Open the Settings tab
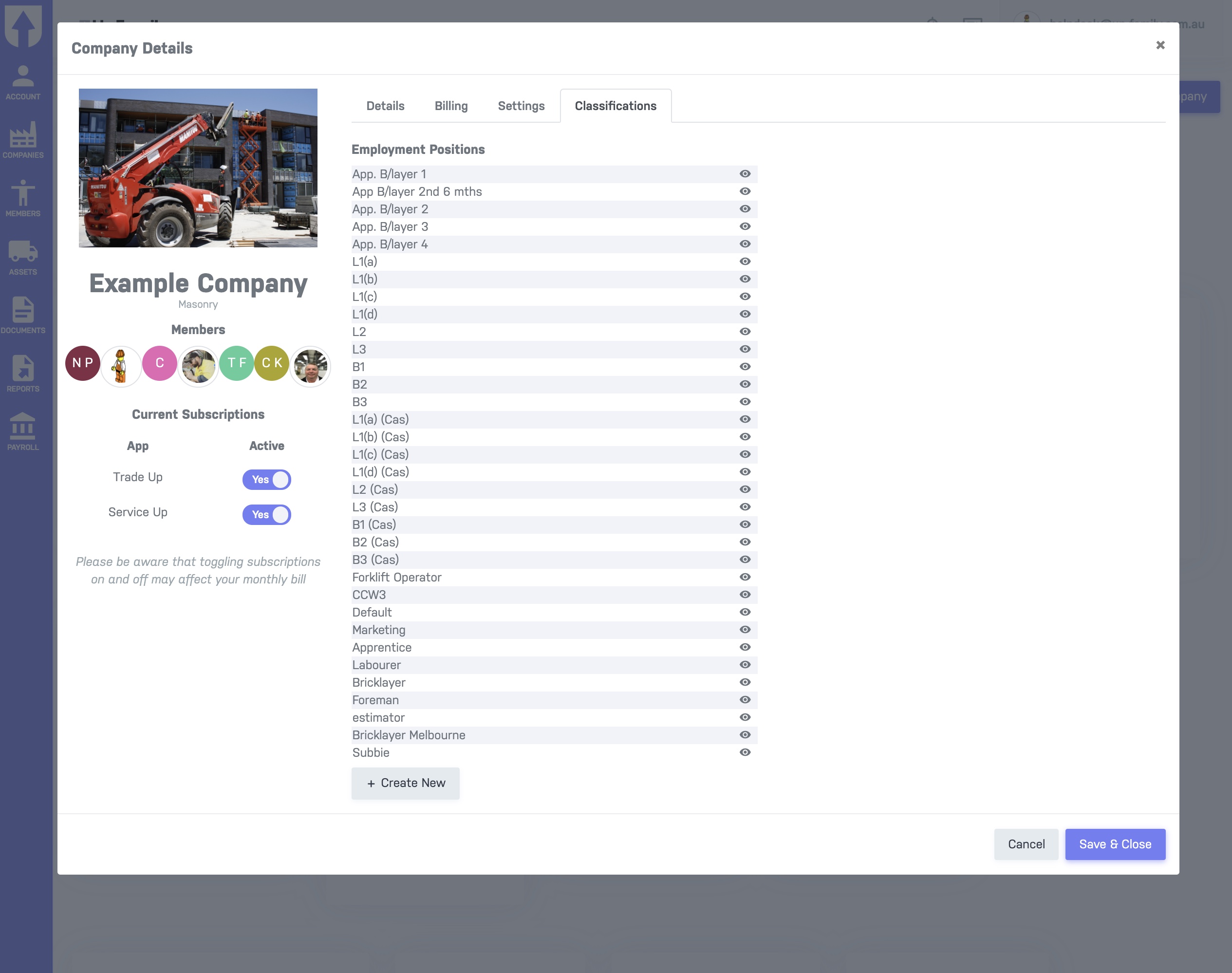 pos(521,106)
